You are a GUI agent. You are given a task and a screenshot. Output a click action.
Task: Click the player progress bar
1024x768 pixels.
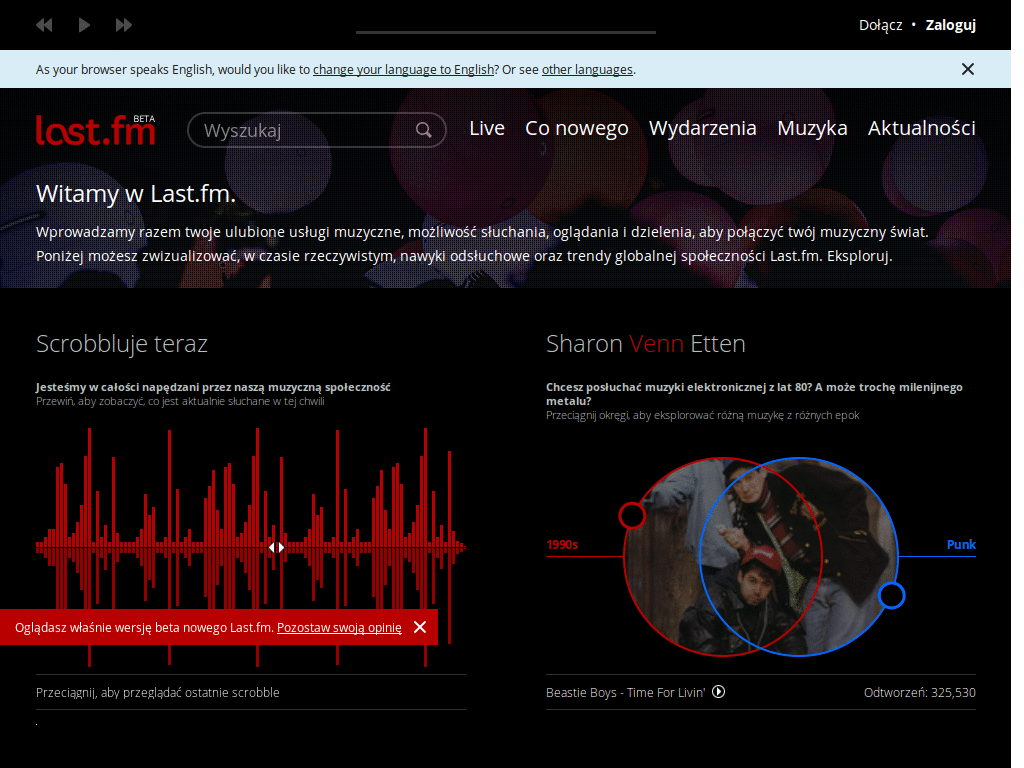(505, 31)
